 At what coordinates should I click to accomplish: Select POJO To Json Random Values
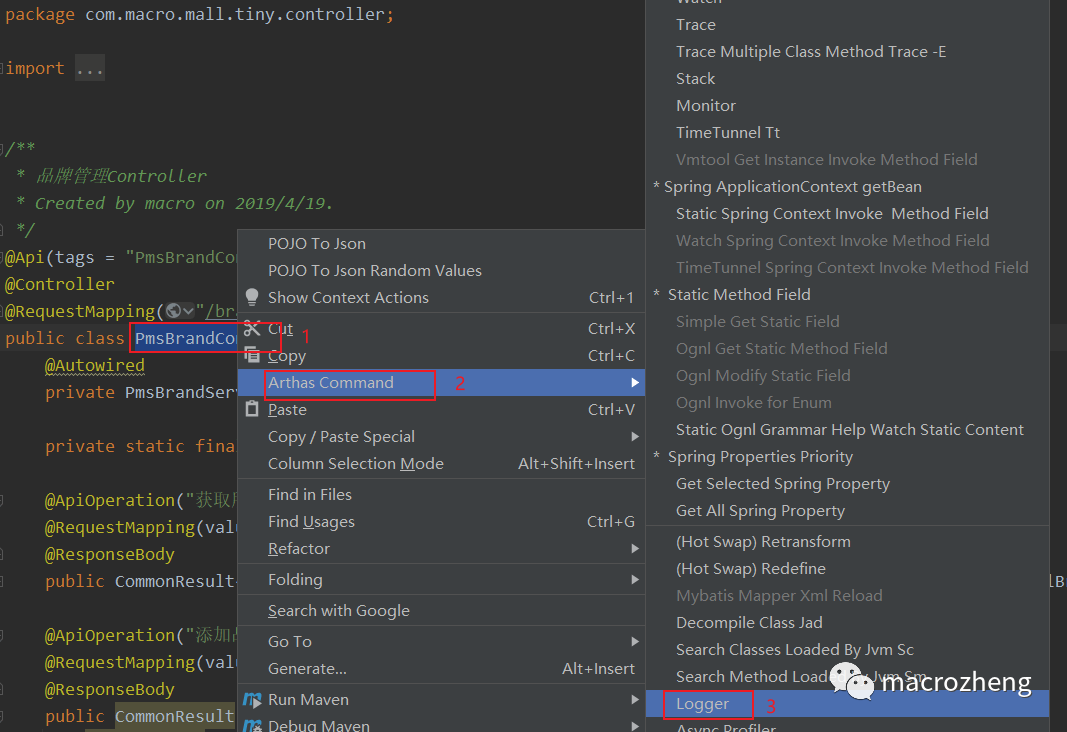tap(441, 270)
